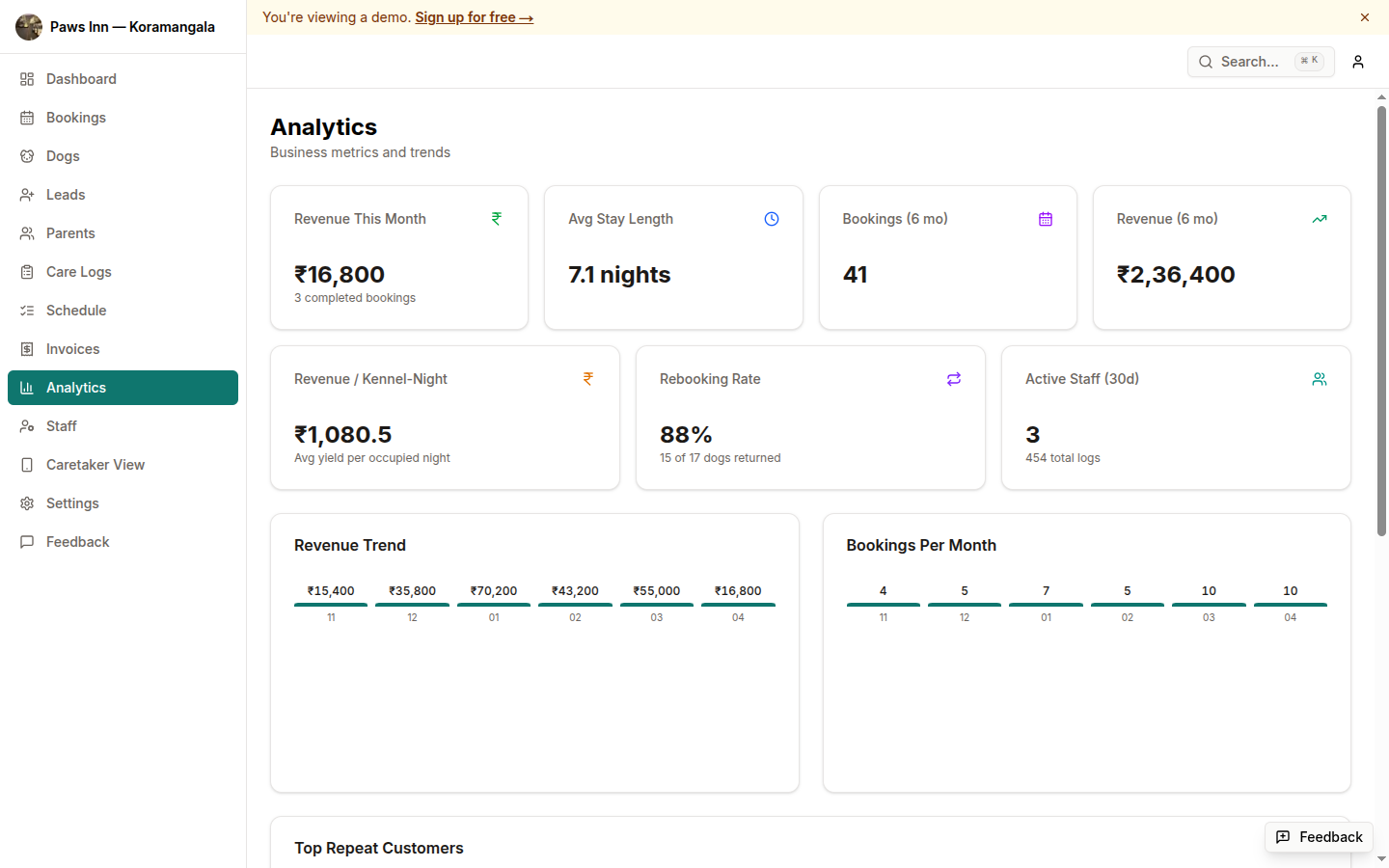Viewport: 1389px width, 868px height.
Task: Click the Schedule checklist icon
Action: (27, 310)
